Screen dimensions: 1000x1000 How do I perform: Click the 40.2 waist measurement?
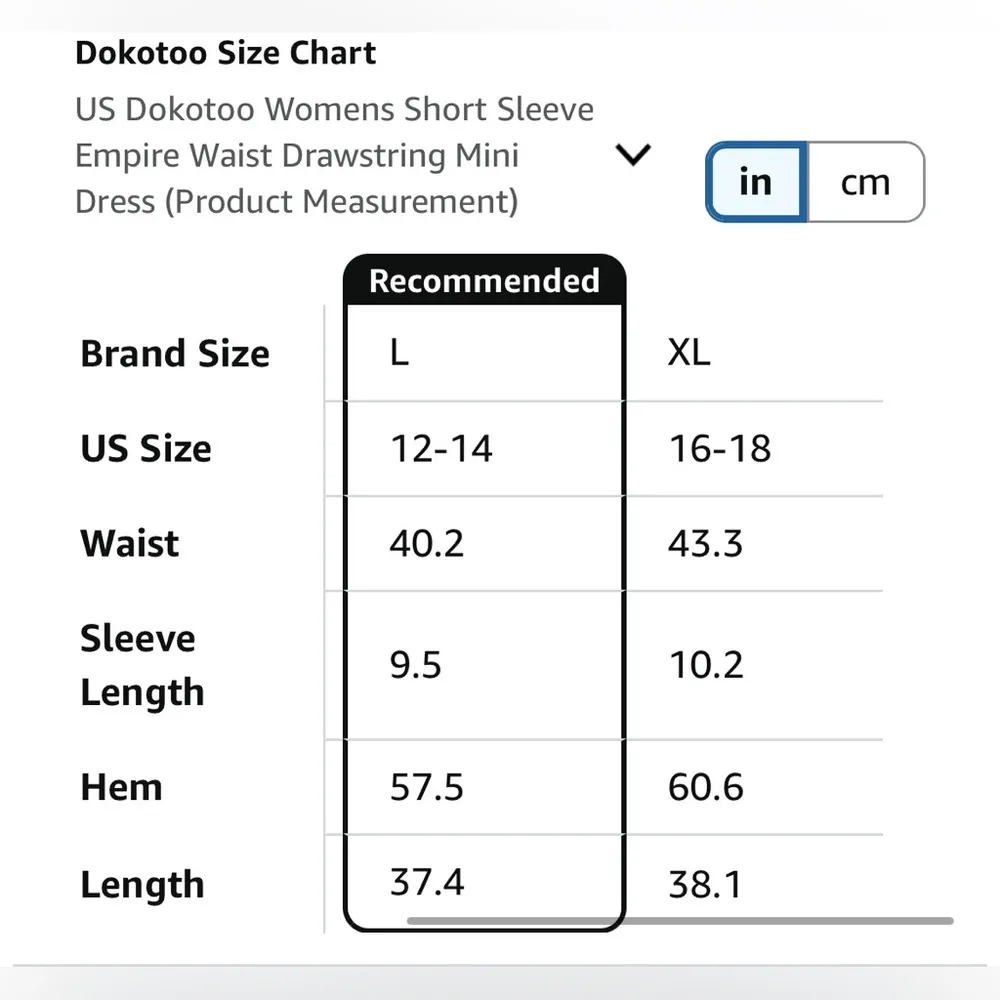[427, 544]
